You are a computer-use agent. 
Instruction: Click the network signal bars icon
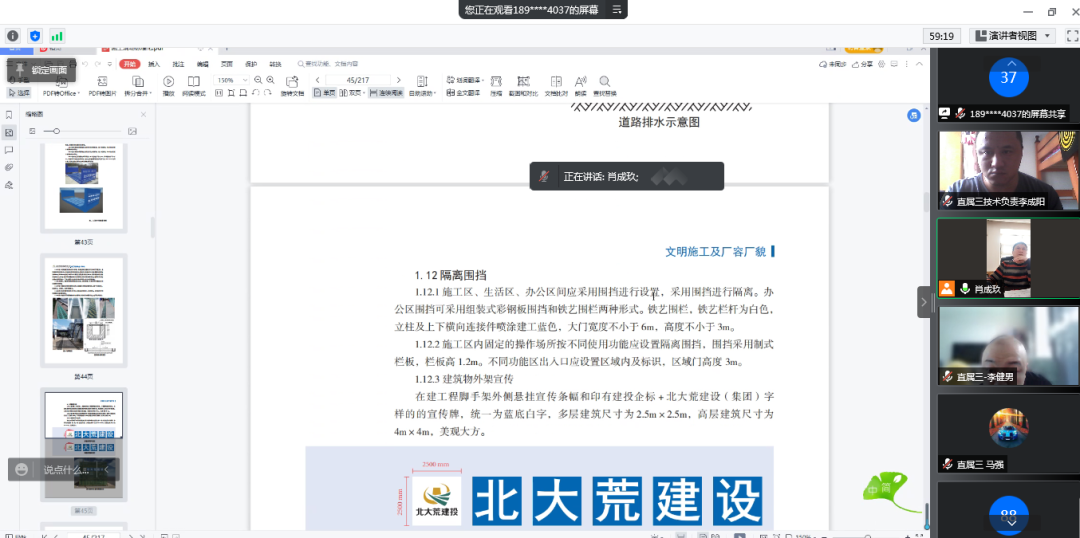coord(57,36)
